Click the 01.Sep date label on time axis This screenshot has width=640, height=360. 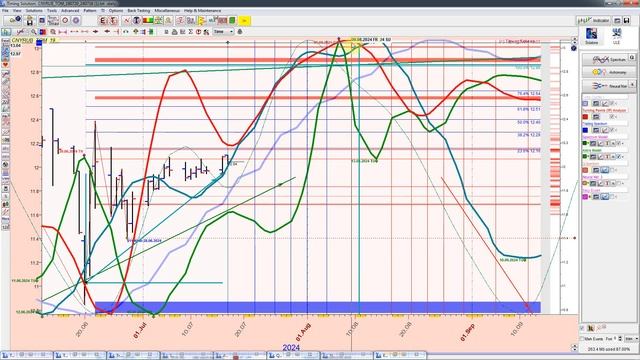(x=467, y=332)
